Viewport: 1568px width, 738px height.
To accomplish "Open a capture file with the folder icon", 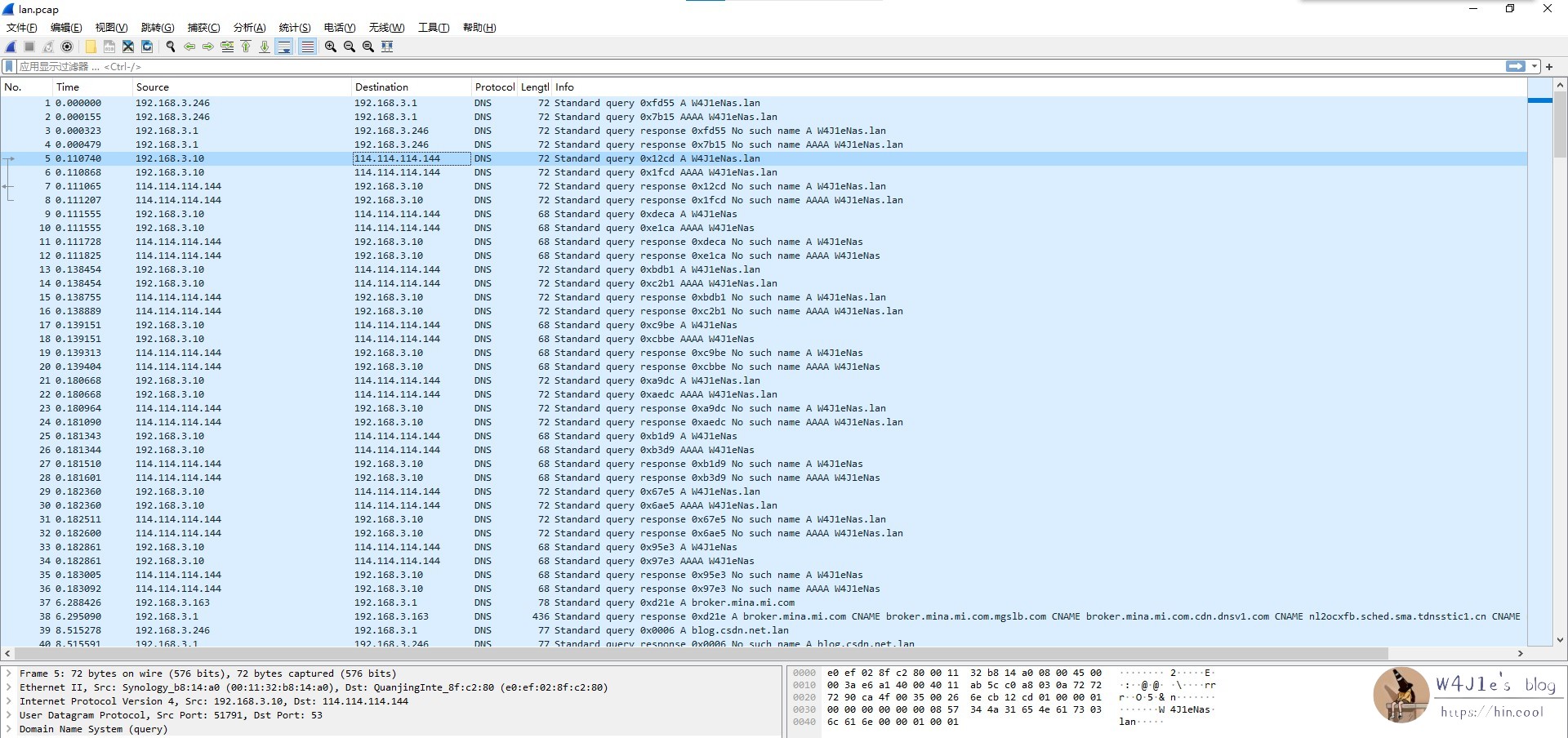I will (91, 47).
